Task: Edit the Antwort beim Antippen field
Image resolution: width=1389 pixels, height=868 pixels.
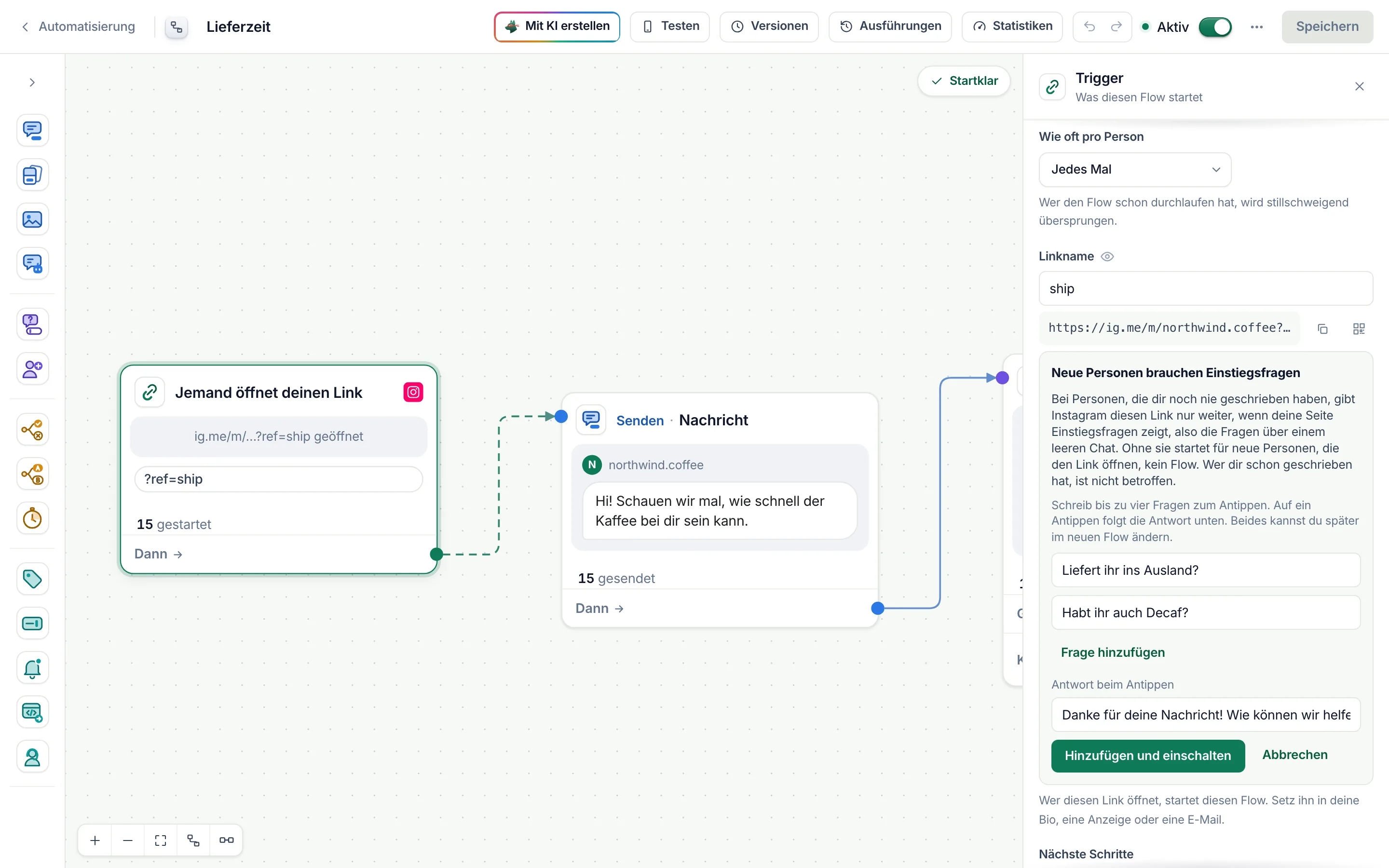Action: click(x=1205, y=715)
